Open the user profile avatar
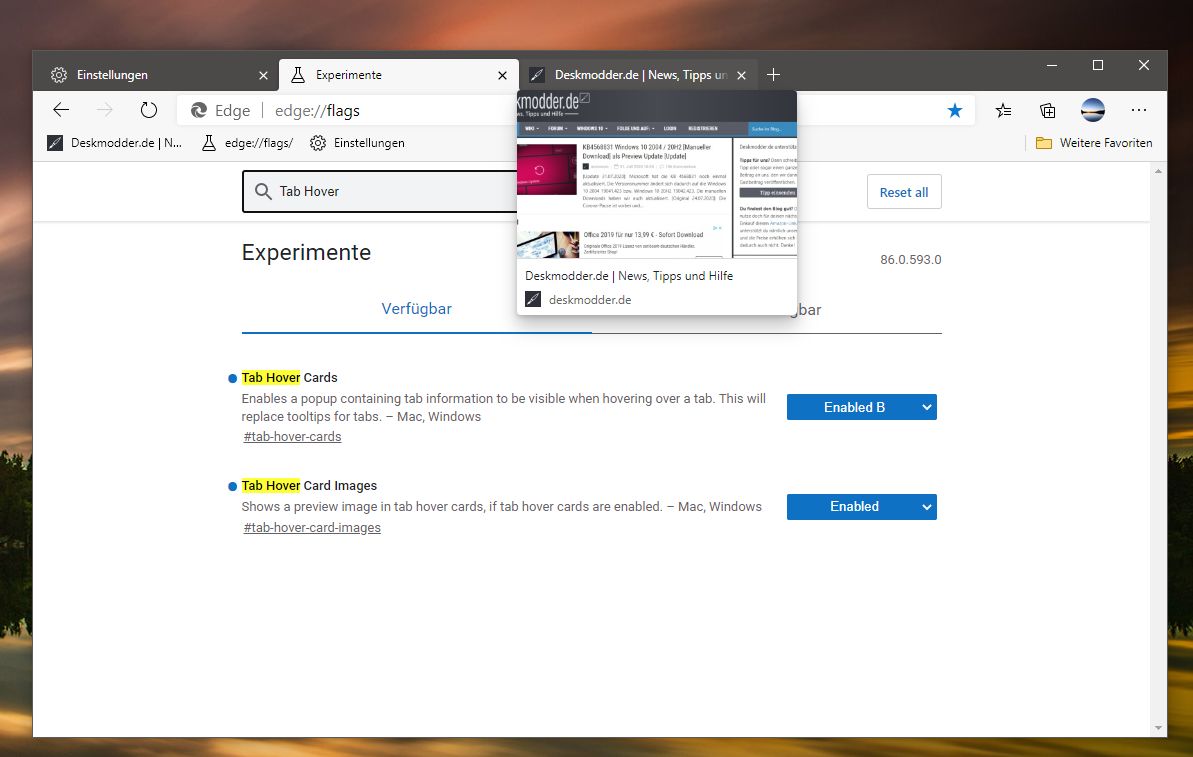 pos(1093,110)
